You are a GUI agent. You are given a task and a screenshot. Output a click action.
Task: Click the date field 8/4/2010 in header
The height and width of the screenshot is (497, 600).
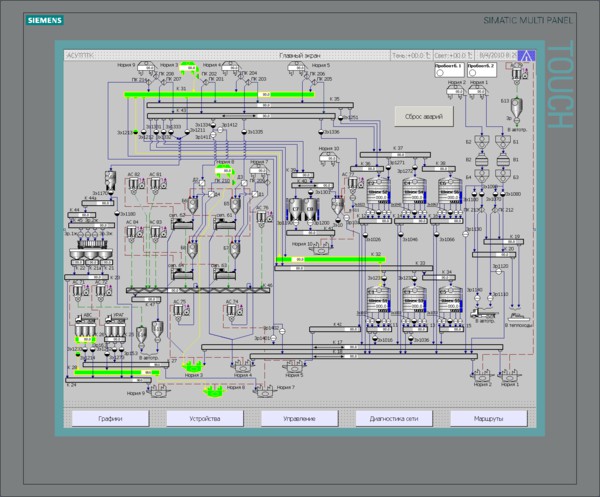[x=498, y=56]
